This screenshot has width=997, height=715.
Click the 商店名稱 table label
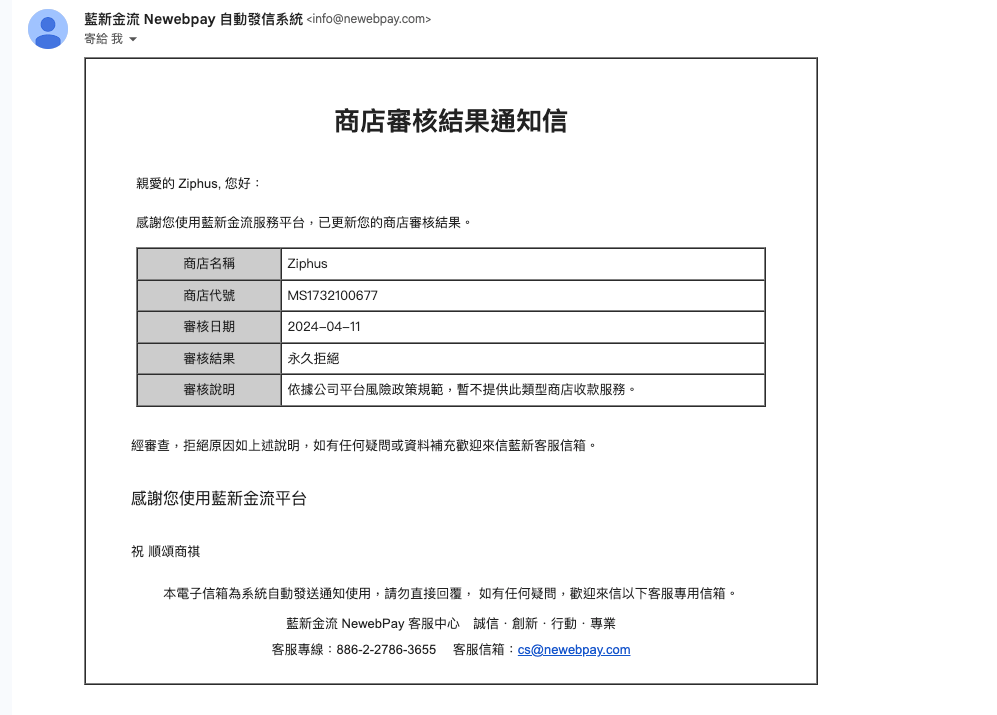pyautogui.click(x=209, y=264)
